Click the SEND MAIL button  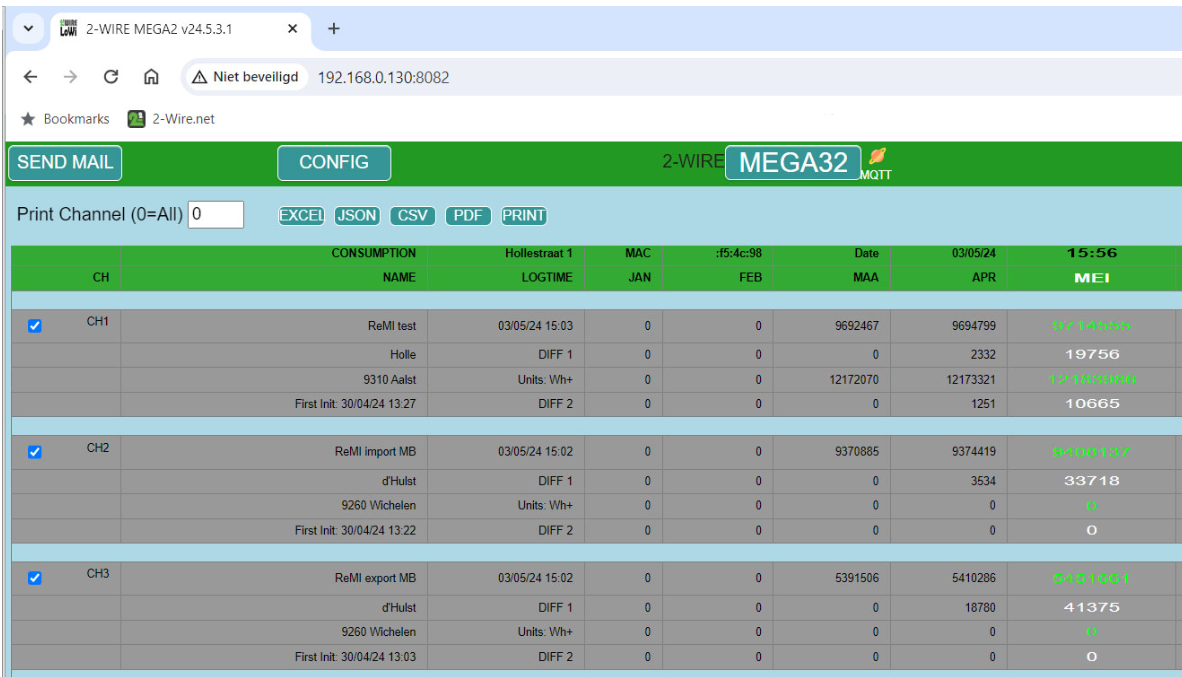click(65, 163)
